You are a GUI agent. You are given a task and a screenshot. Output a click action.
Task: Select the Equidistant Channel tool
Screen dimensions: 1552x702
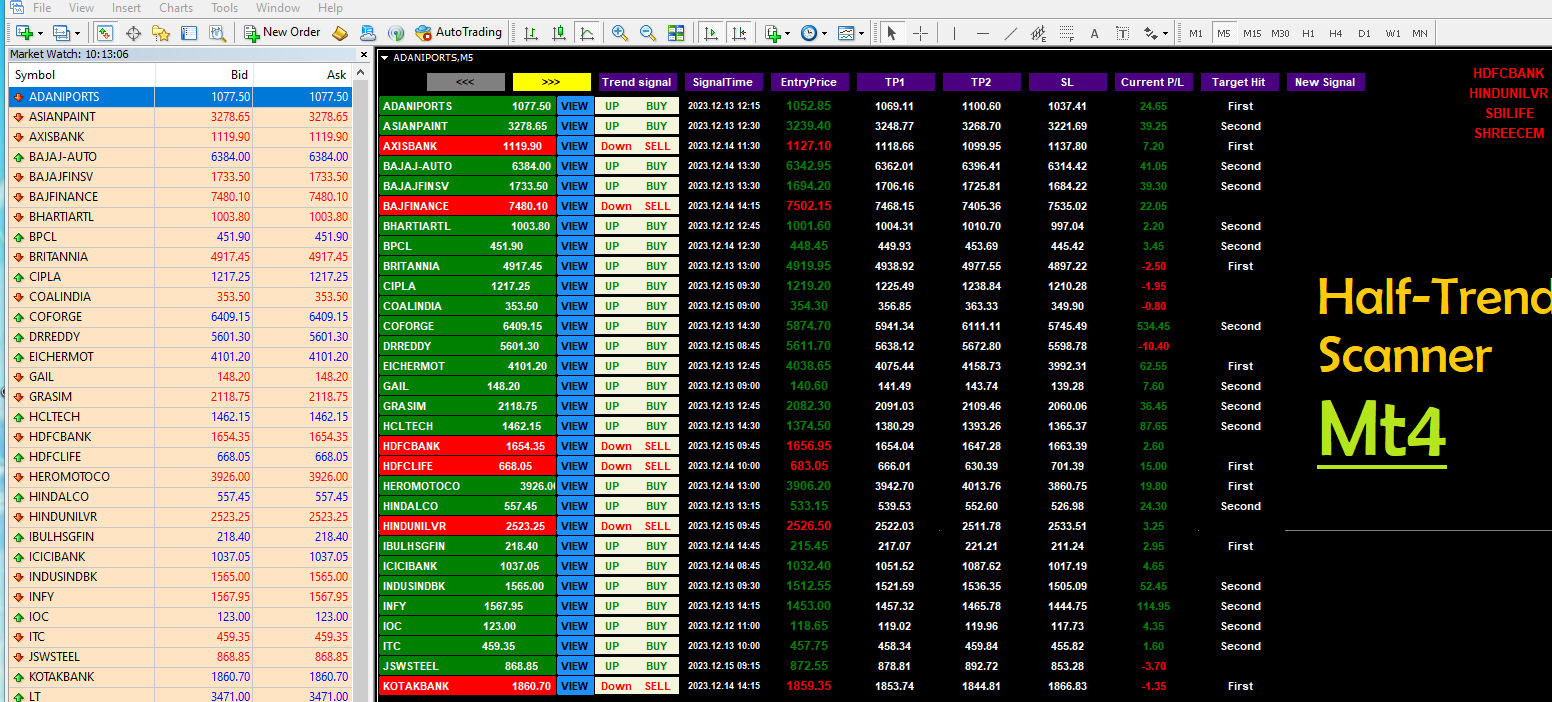click(x=1038, y=33)
